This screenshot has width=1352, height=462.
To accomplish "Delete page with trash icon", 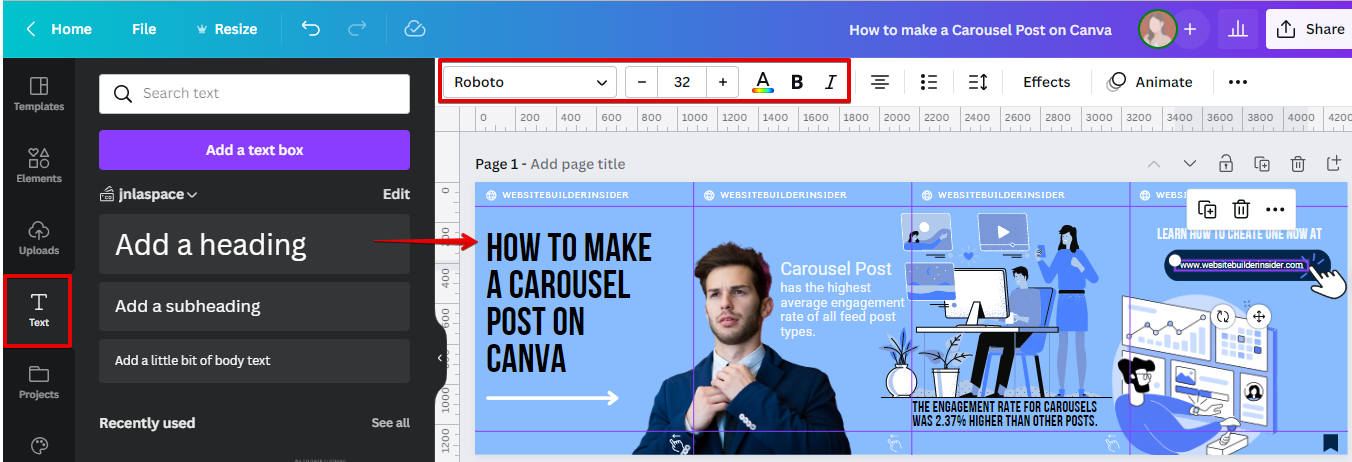I will (x=1297, y=164).
